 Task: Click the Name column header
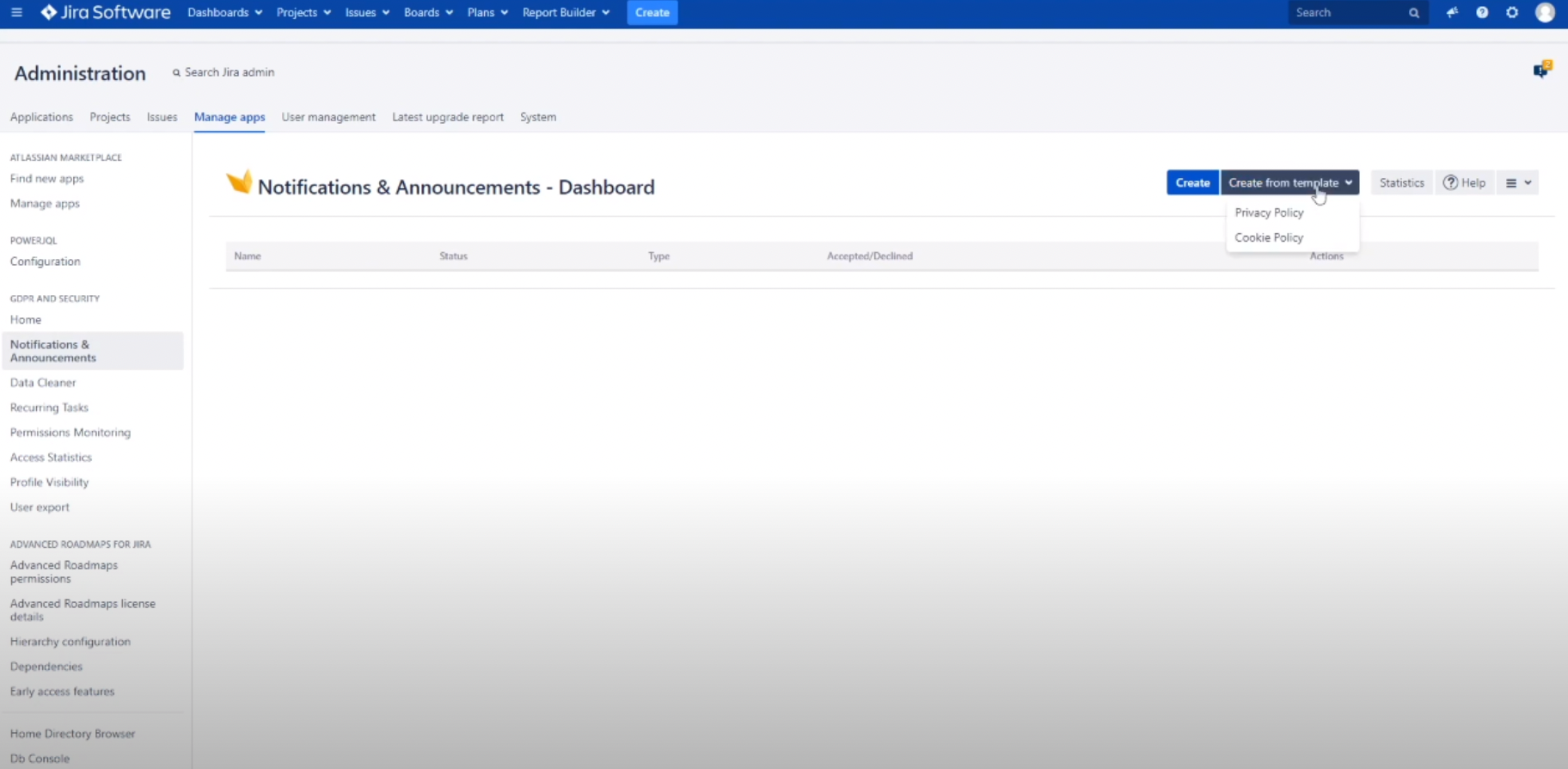pyautogui.click(x=248, y=256)
